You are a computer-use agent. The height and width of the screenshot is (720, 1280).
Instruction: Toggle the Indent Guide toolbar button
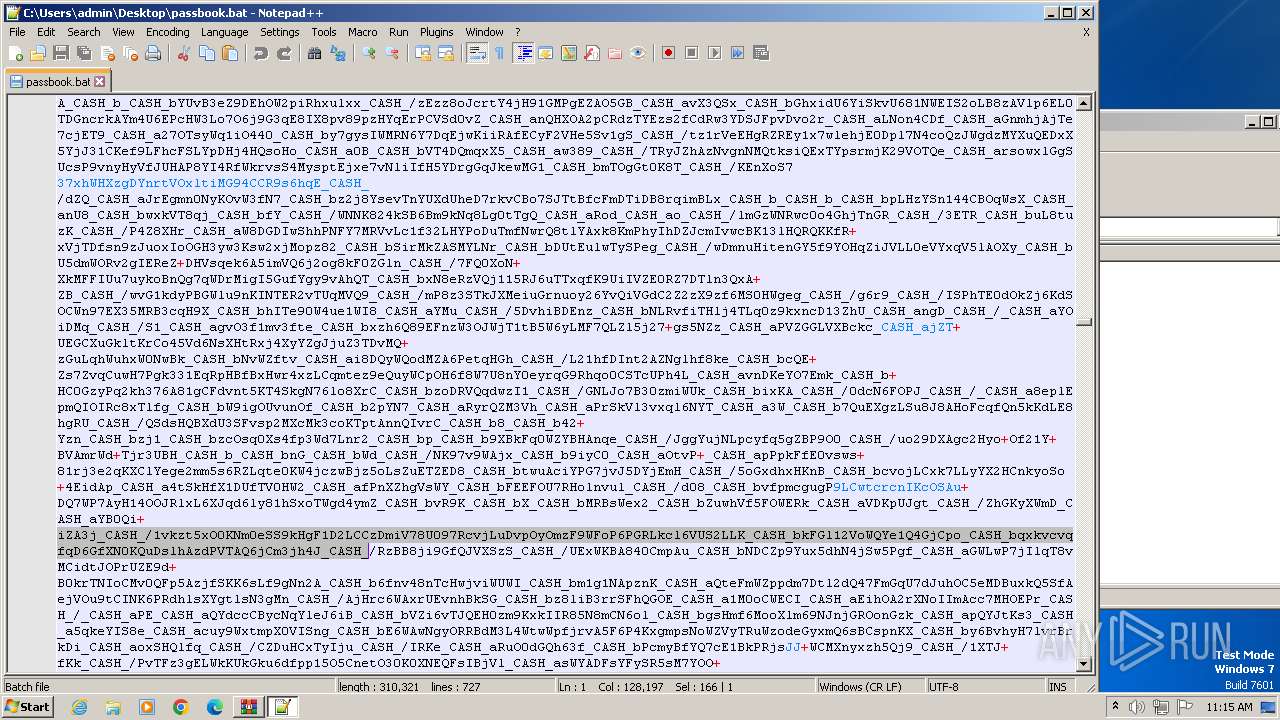click(523, 53)
